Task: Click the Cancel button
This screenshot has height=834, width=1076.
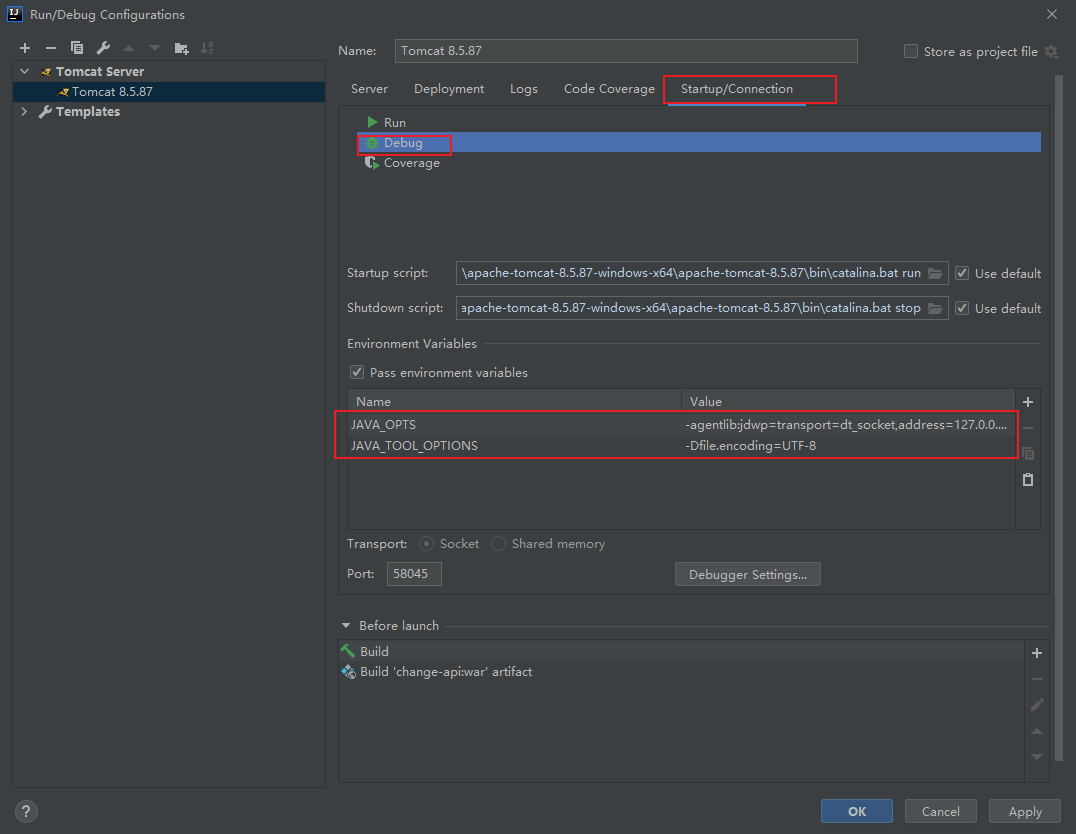Action: [940, 811]
